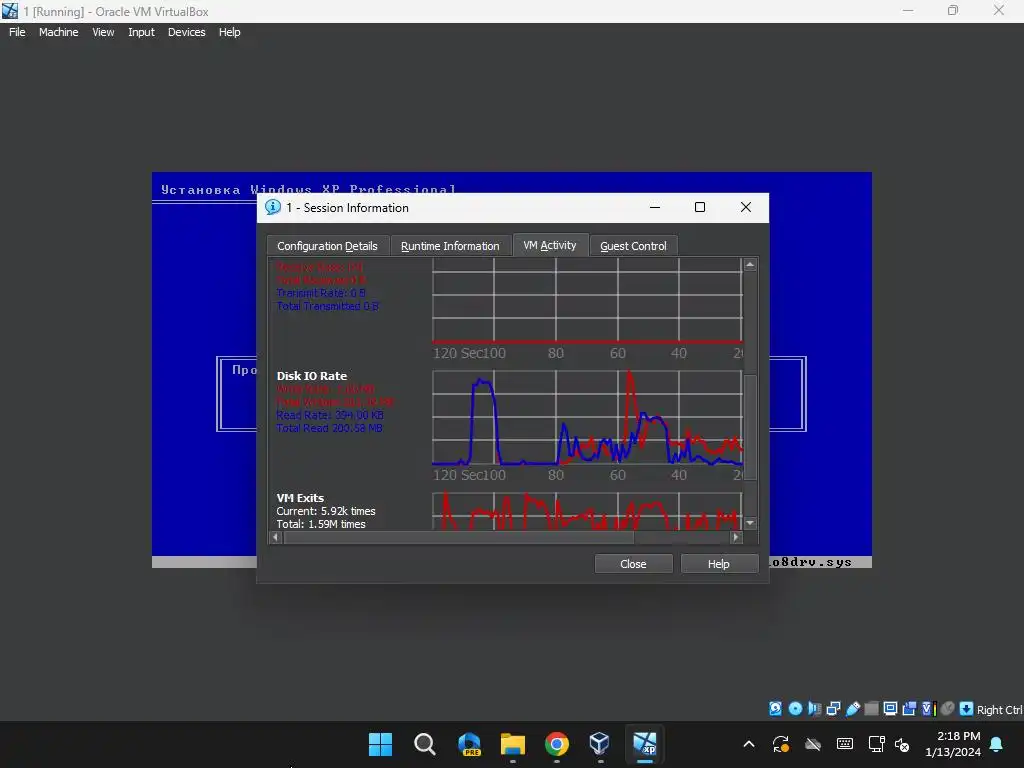This screenshot has height=768, width=1024.
Task: Open the Devices menu
Action: pos(186,32)
